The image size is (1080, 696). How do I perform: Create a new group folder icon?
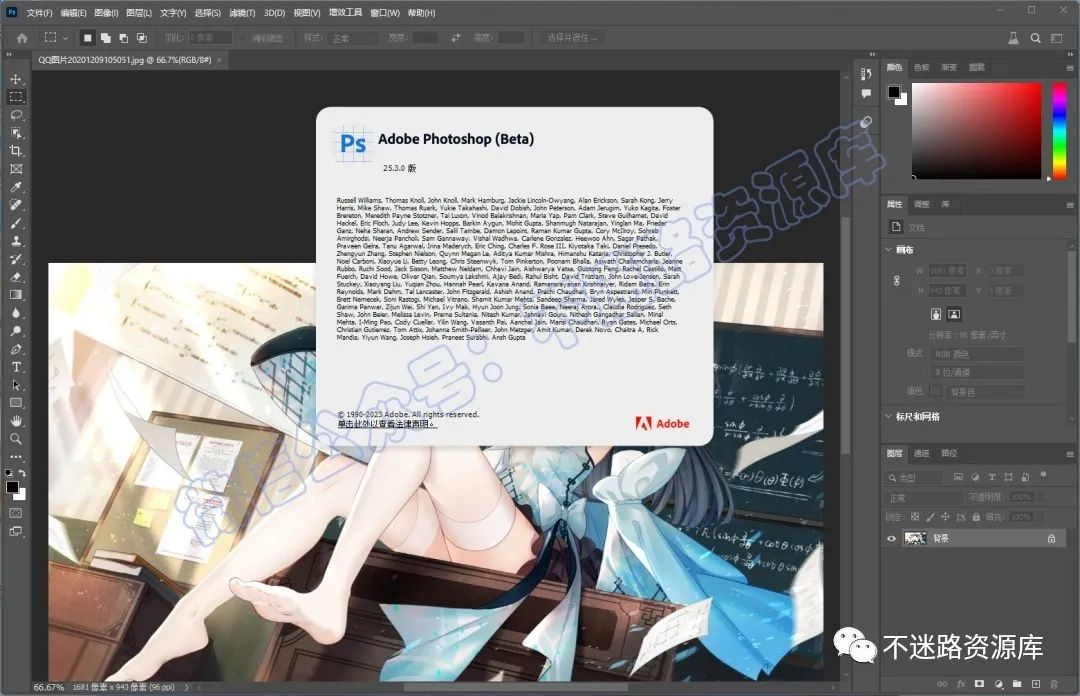point(1017,684)
